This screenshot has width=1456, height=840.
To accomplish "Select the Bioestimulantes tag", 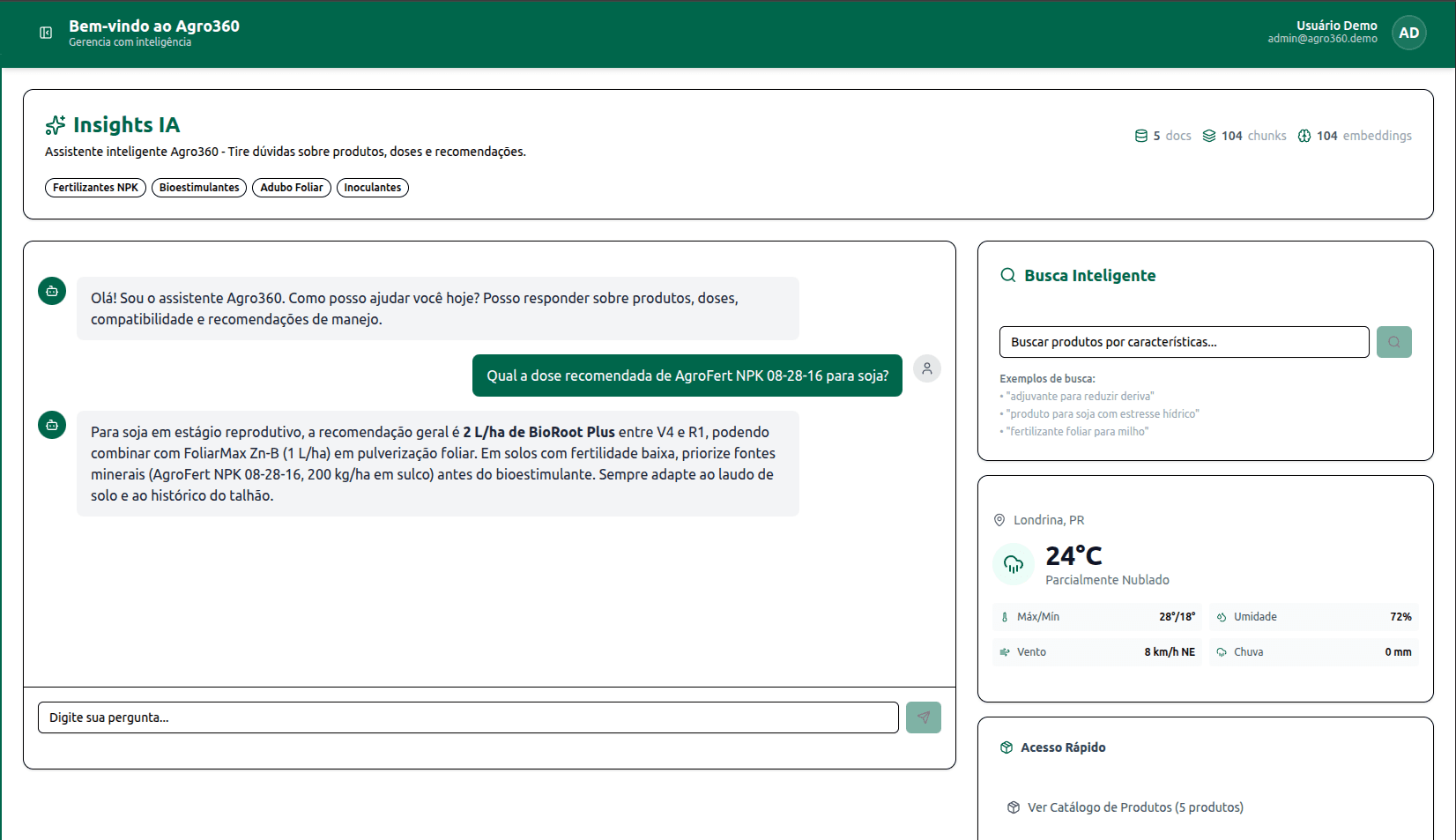I will coord(199,188).
